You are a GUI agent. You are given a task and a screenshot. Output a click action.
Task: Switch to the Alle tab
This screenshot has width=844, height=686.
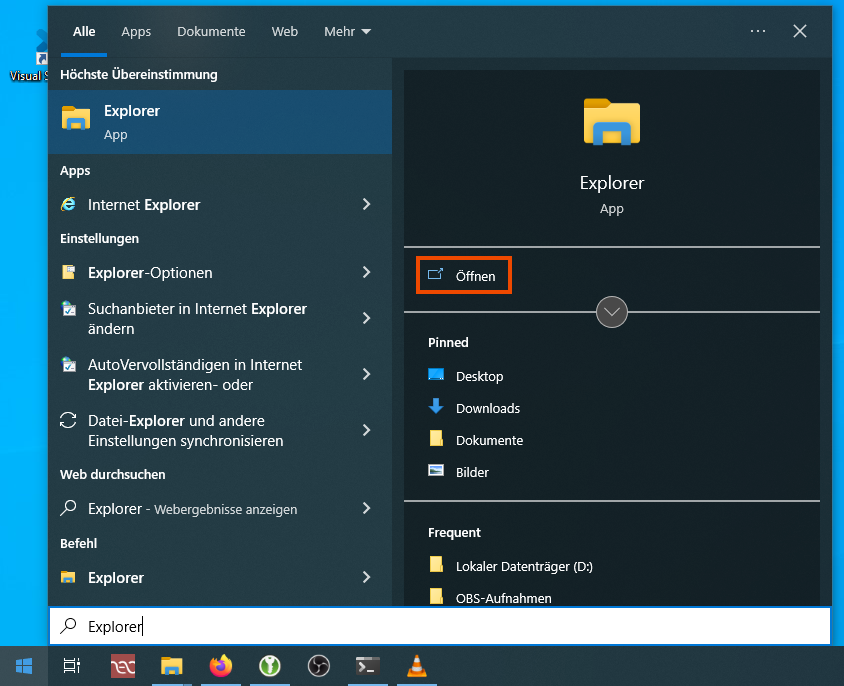coord(84,32)
